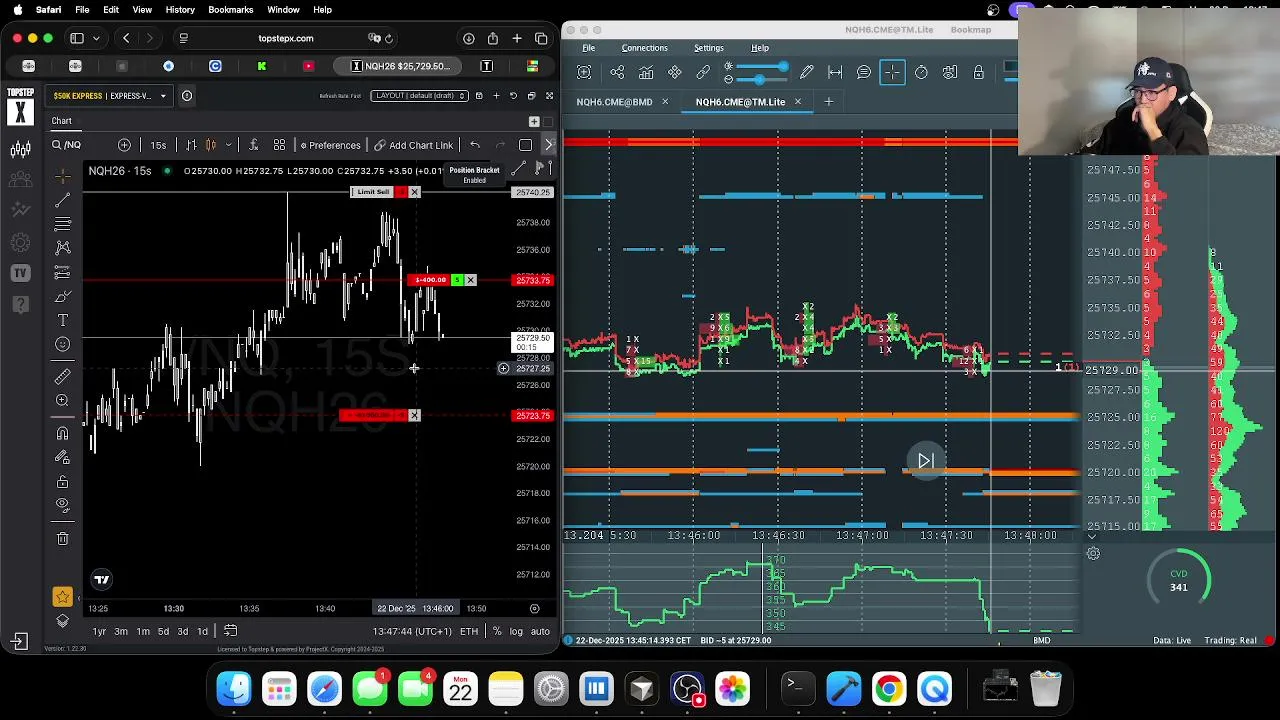Hide all drawings with eye icon

[62, 505]
